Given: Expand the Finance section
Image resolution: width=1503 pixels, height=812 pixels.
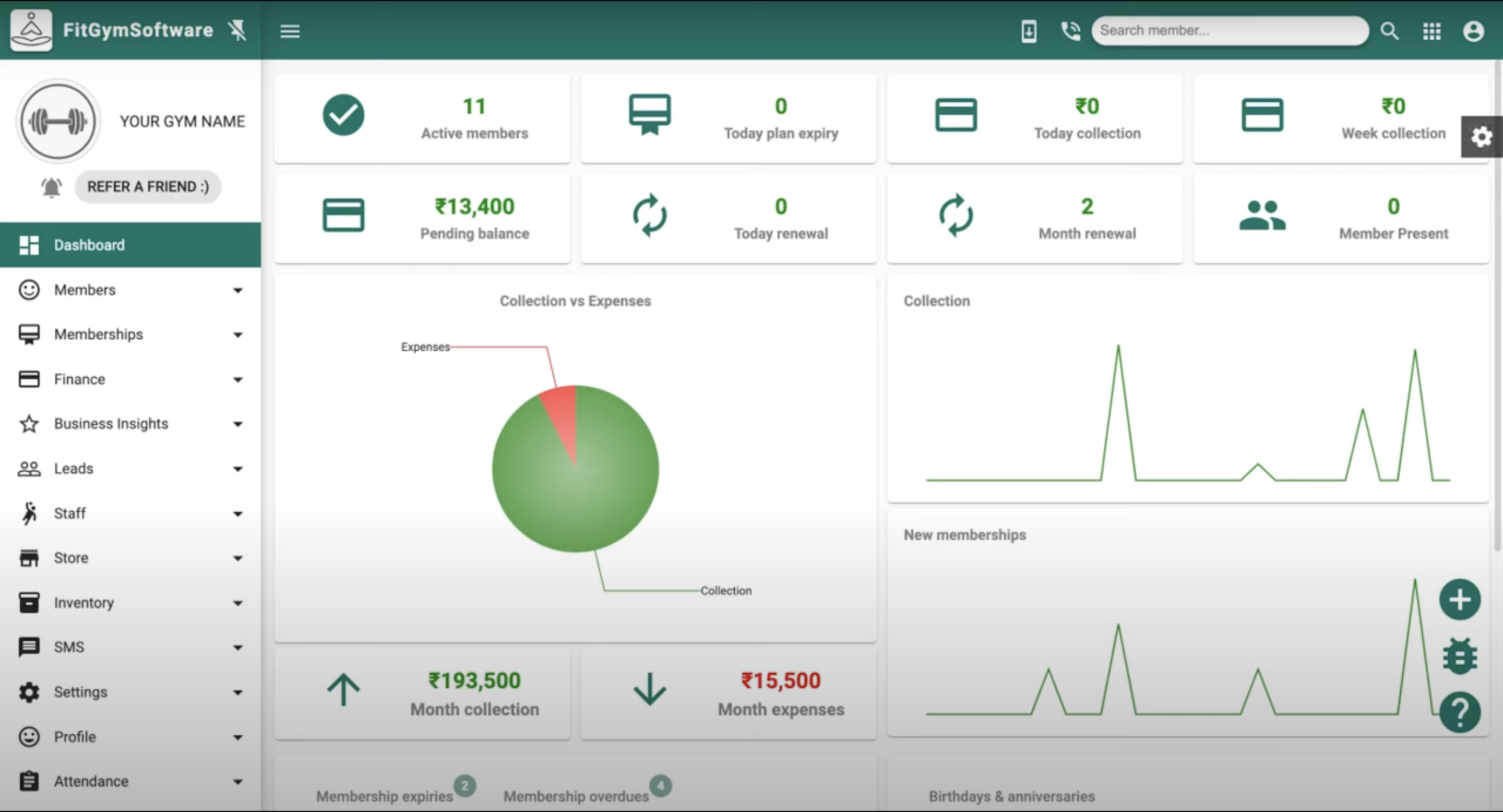Looking at the screenshot, I should (79, 379).
